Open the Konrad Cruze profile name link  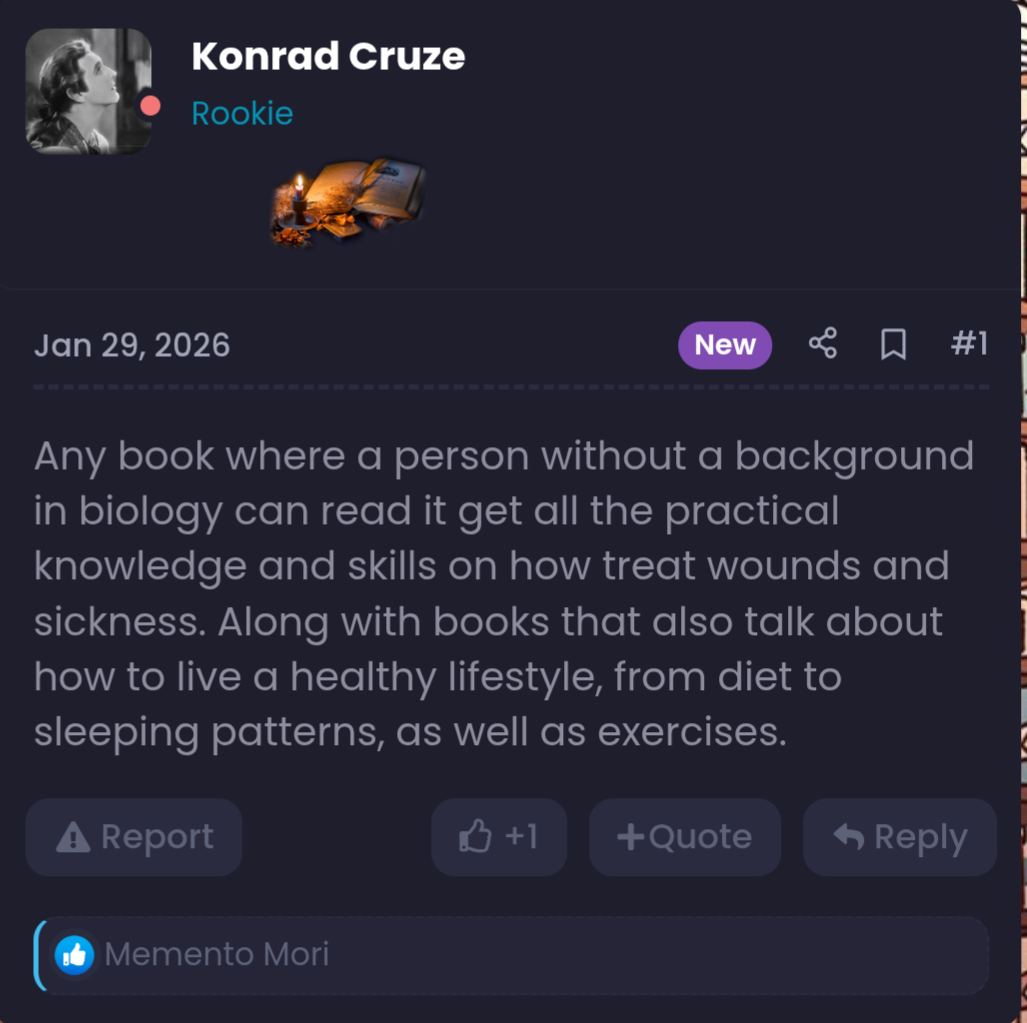tap(328, 56)
